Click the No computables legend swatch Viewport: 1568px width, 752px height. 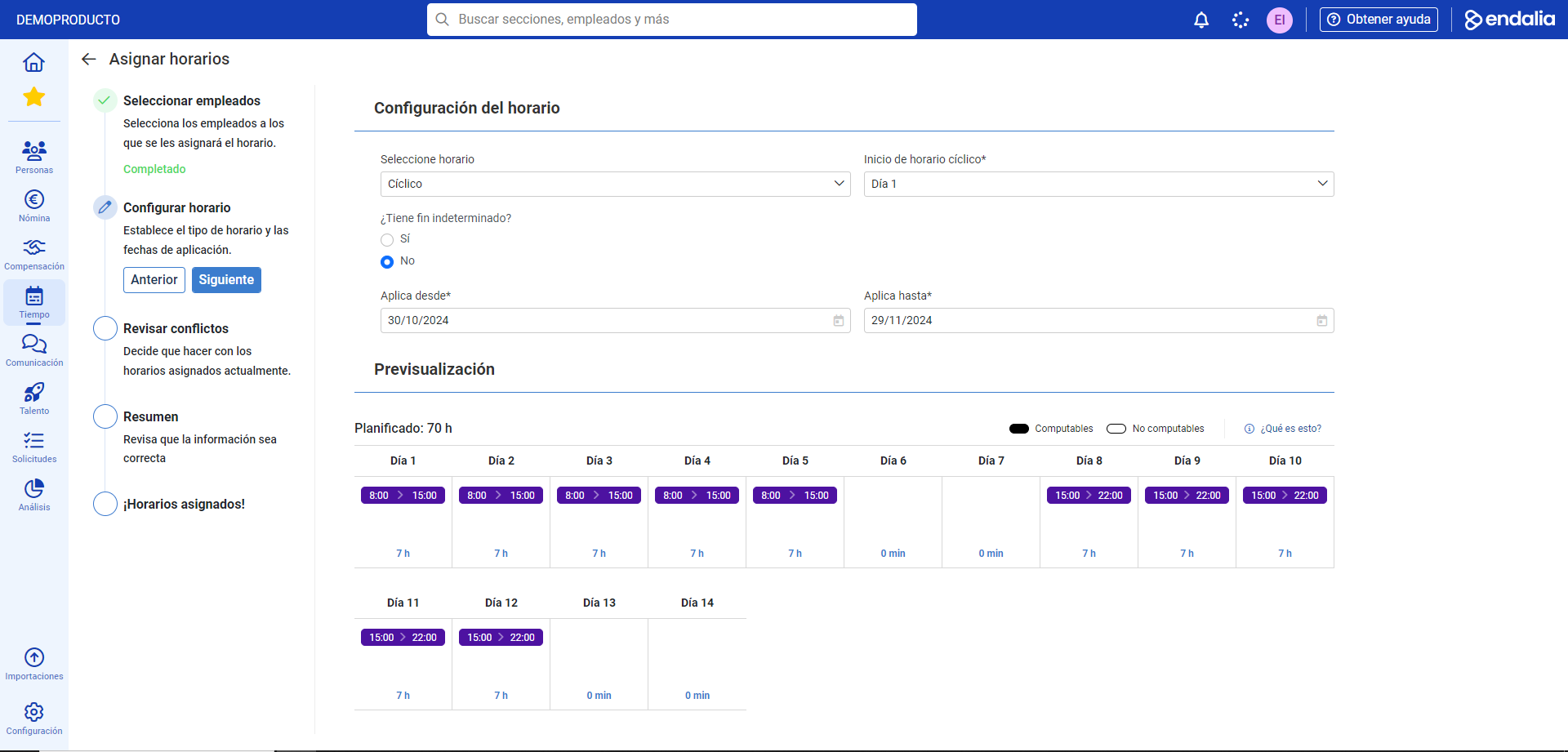point(1116,429)
